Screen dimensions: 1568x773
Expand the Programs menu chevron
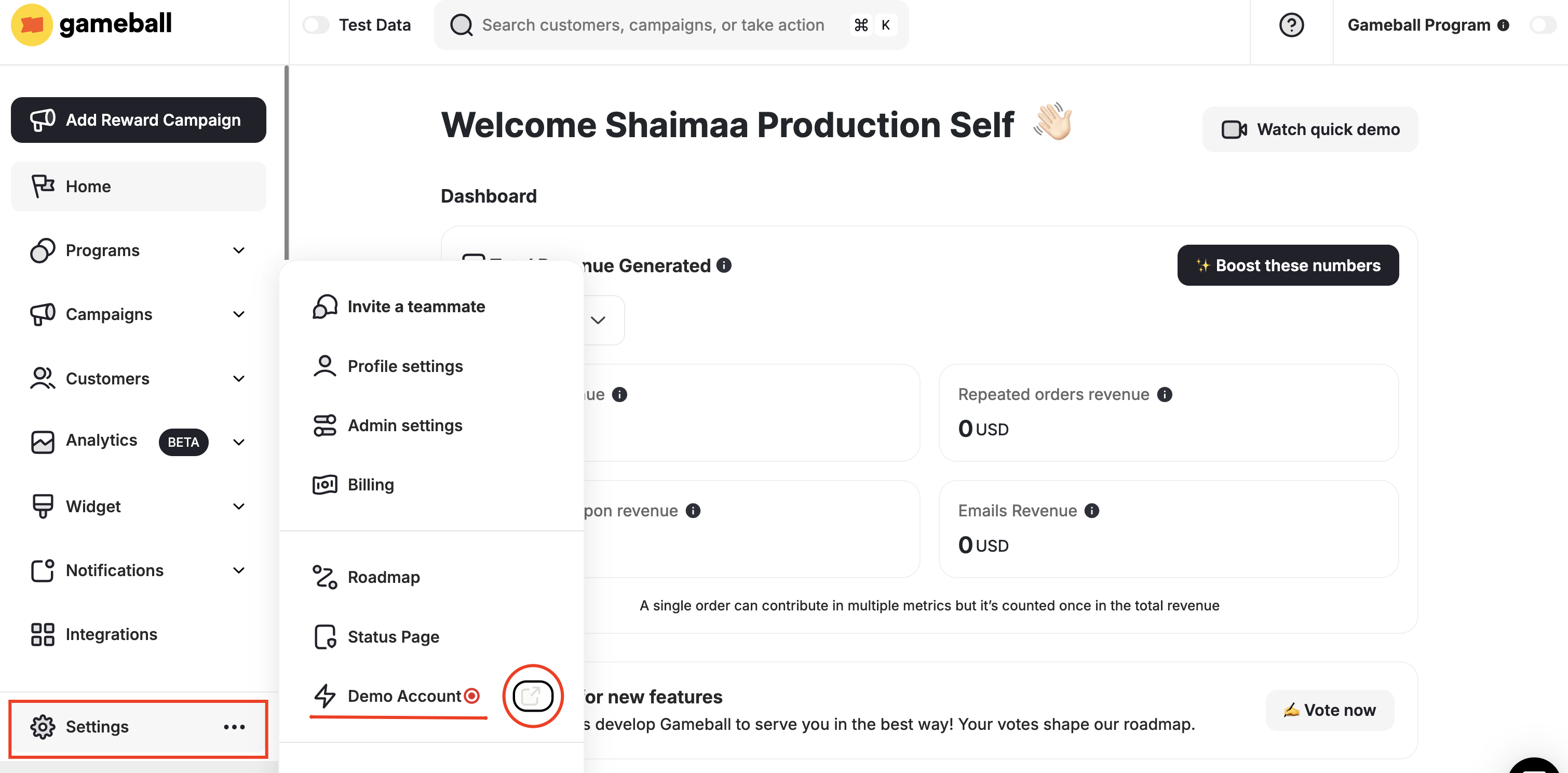click(x=239, y=250)
